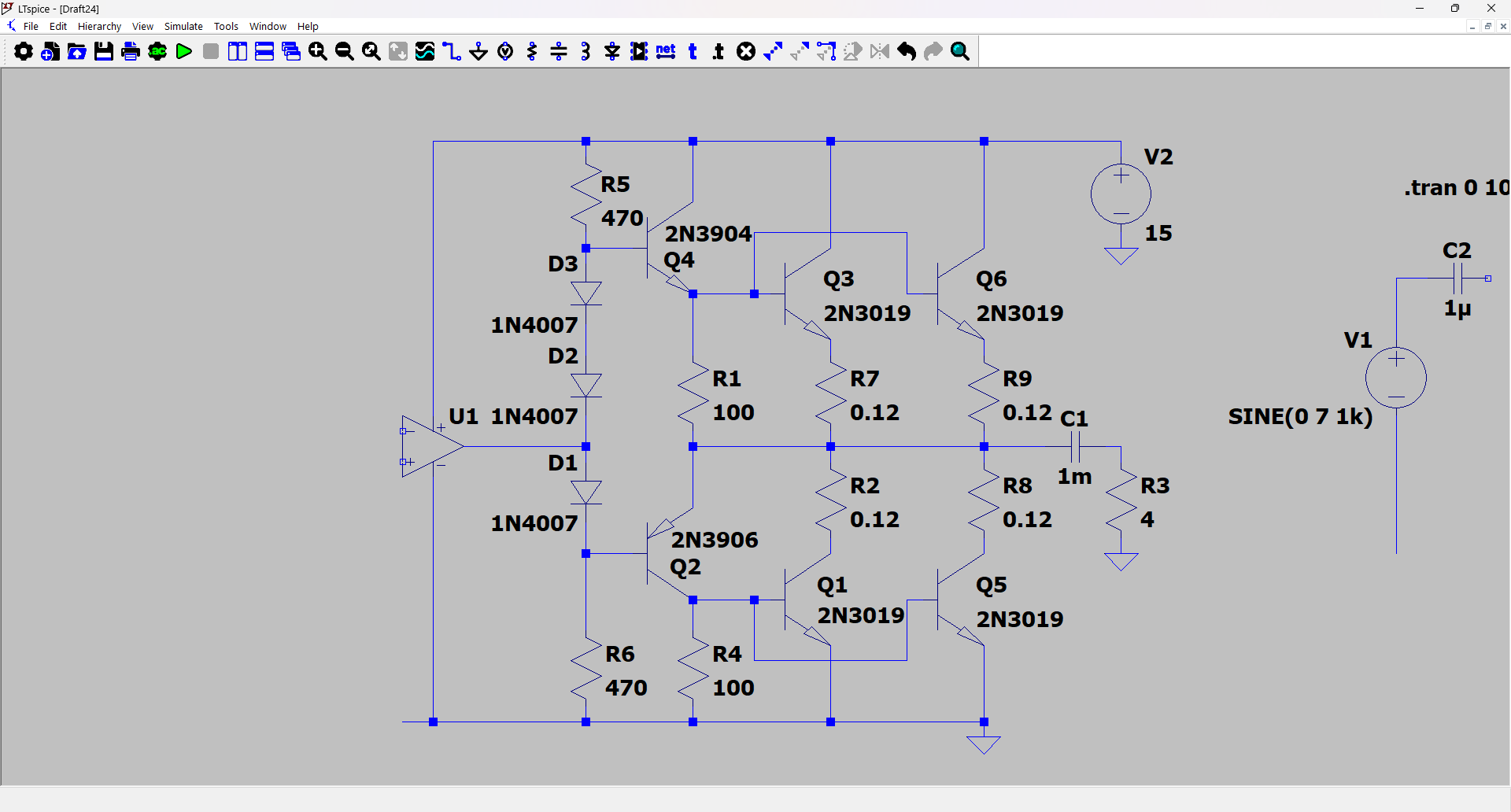
Task: Place a Diode component
Action: pyautogui.click(x=612, y=52)
